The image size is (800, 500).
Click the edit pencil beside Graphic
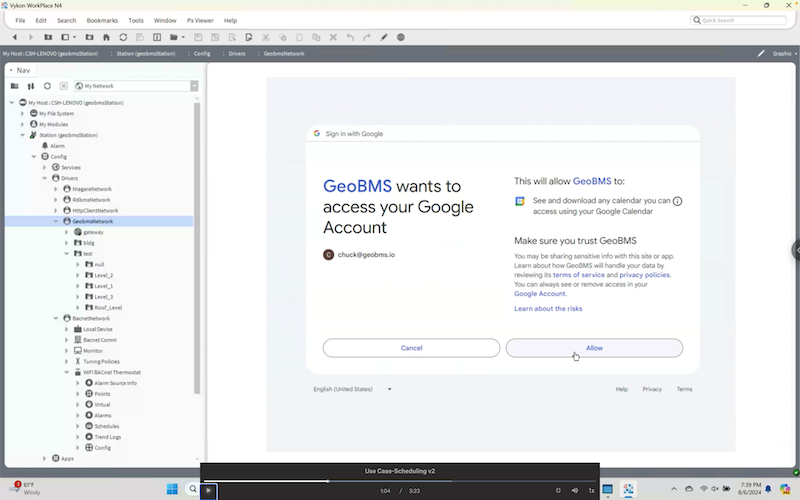tap(761, 53)
